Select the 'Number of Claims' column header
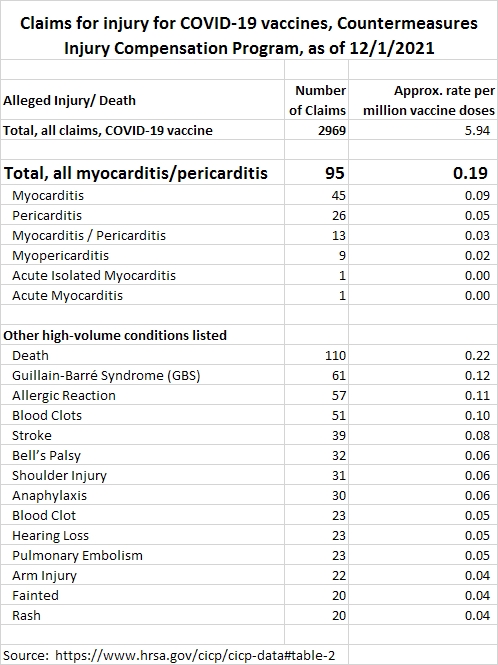Image resolution: width=498 pixels, height=665 pixels. point(316,100)
